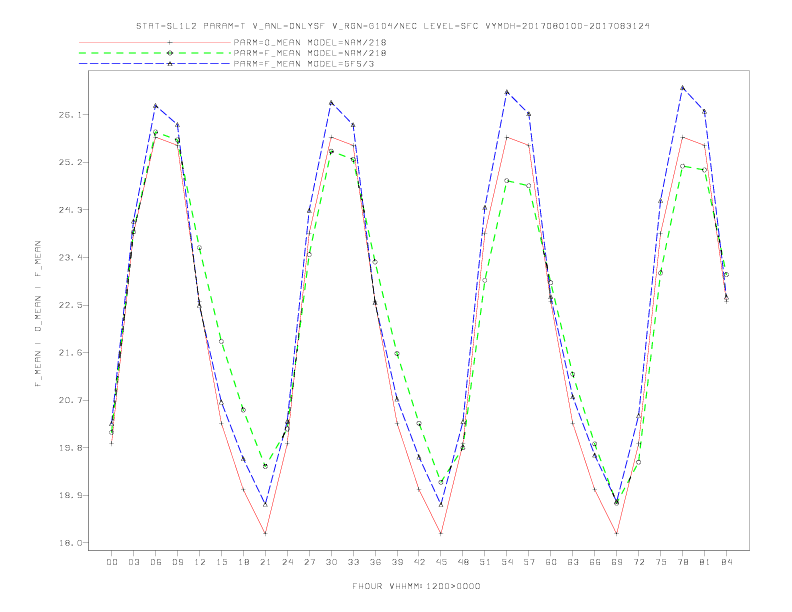Click y-axis tick value 24.3
792x612 pixels.
[70, 210]
